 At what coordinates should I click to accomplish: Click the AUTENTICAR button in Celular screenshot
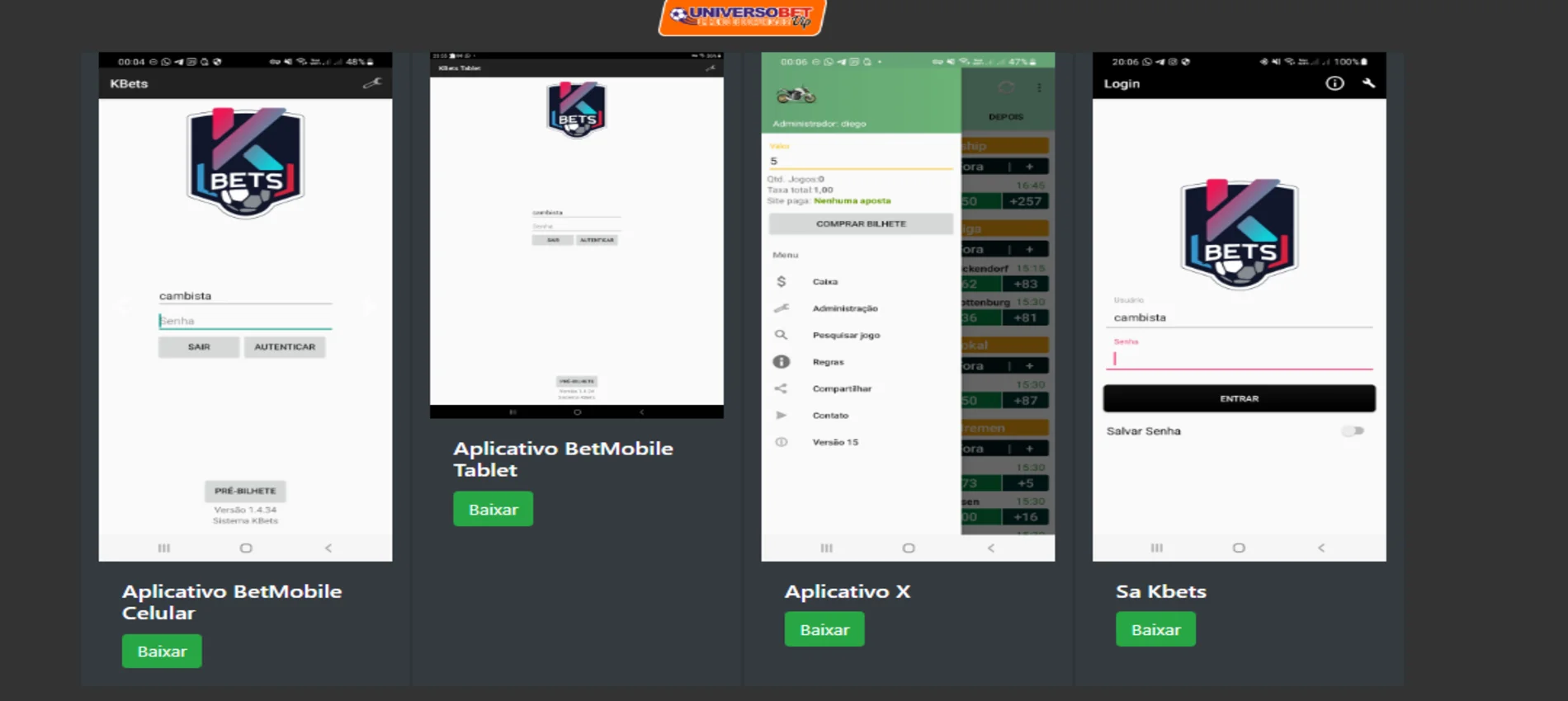click(x=285, y=346)
